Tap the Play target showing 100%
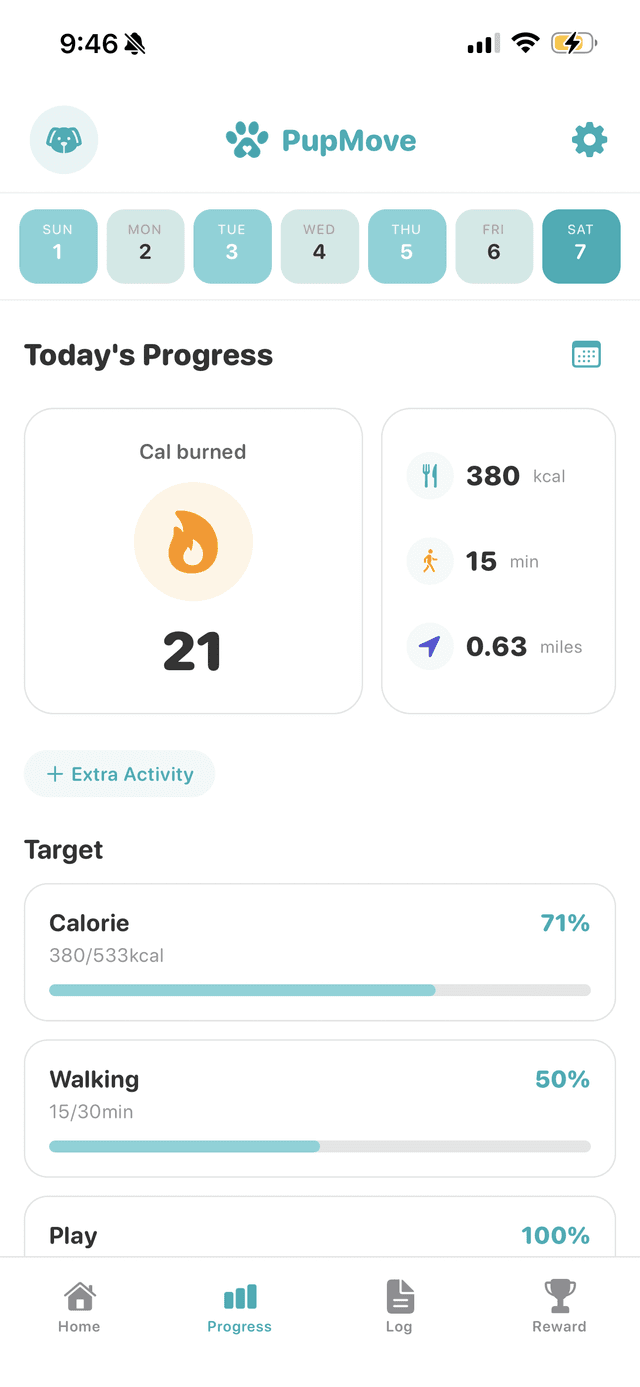Screen dimensions: 640x1387 [319, 1236]
